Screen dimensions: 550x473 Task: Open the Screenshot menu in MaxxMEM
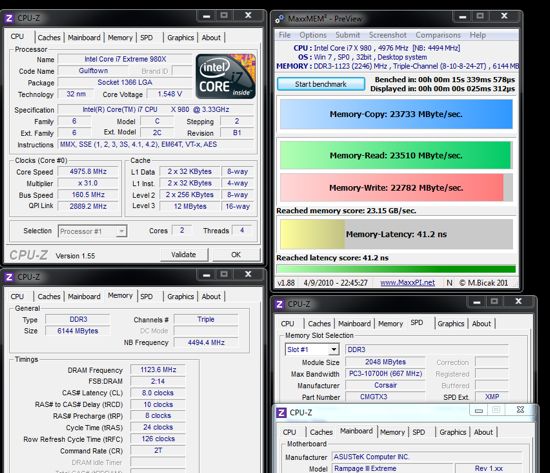tap(388, 35)
